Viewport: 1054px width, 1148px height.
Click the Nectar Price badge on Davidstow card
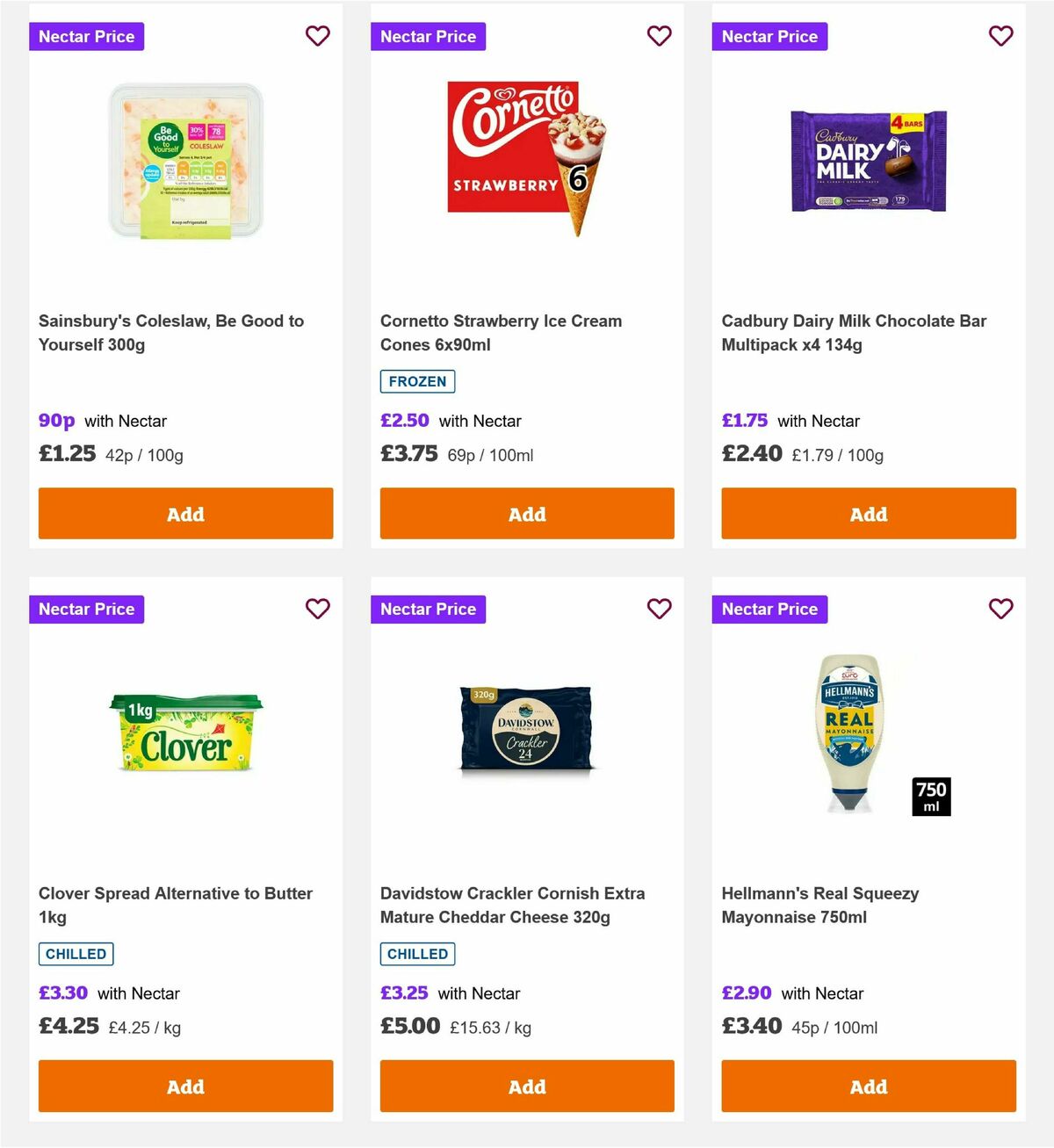pyautogui.click(x=428, y=609)
